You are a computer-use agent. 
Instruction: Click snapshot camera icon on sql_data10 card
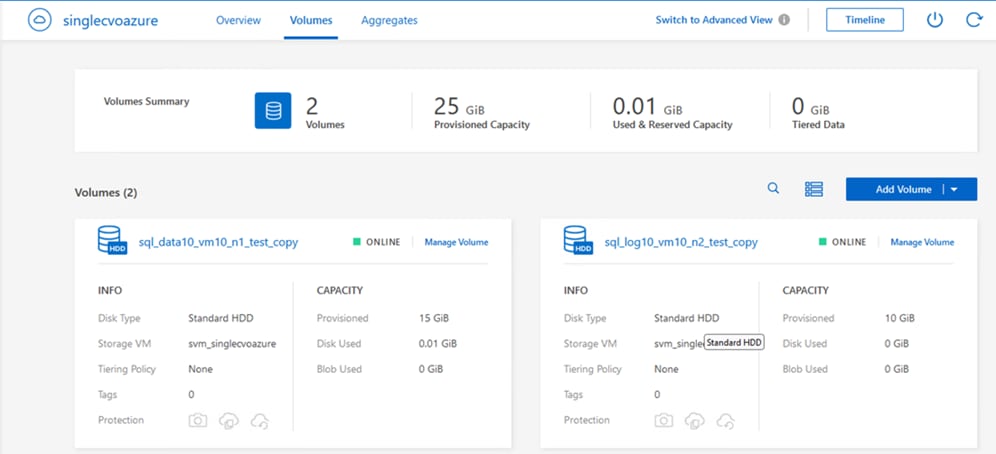198,420
